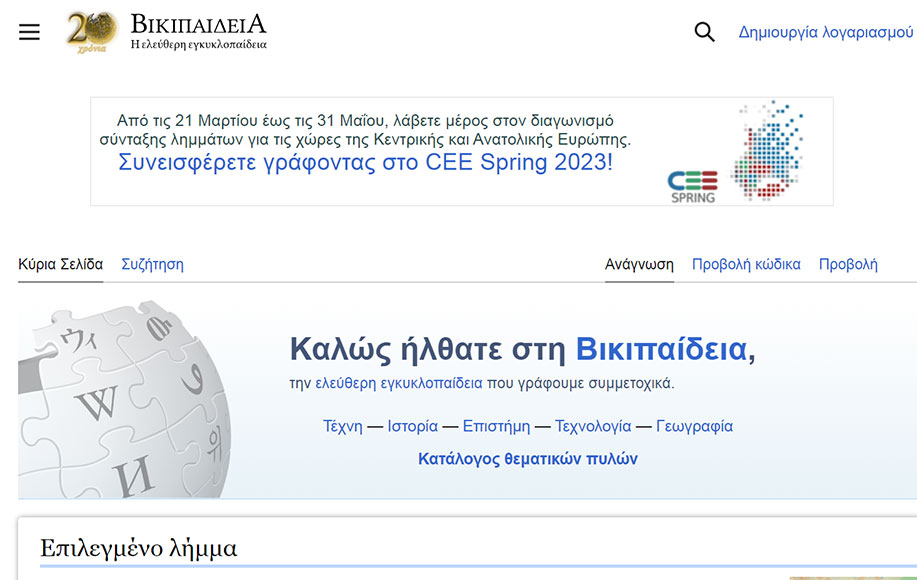The image size is (917, 580).
Task: Open the Γεωγραφία portal link
Action: 694,426
